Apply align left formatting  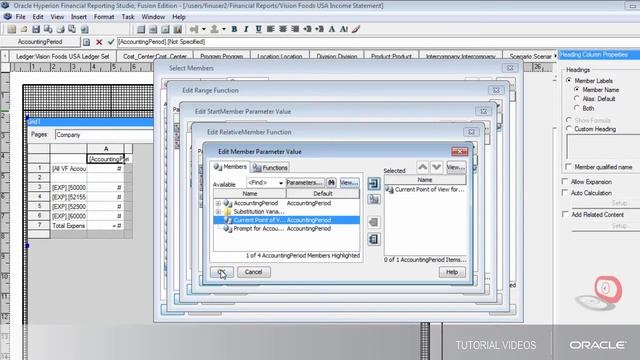pyautogui.click(x=271, y=29)
